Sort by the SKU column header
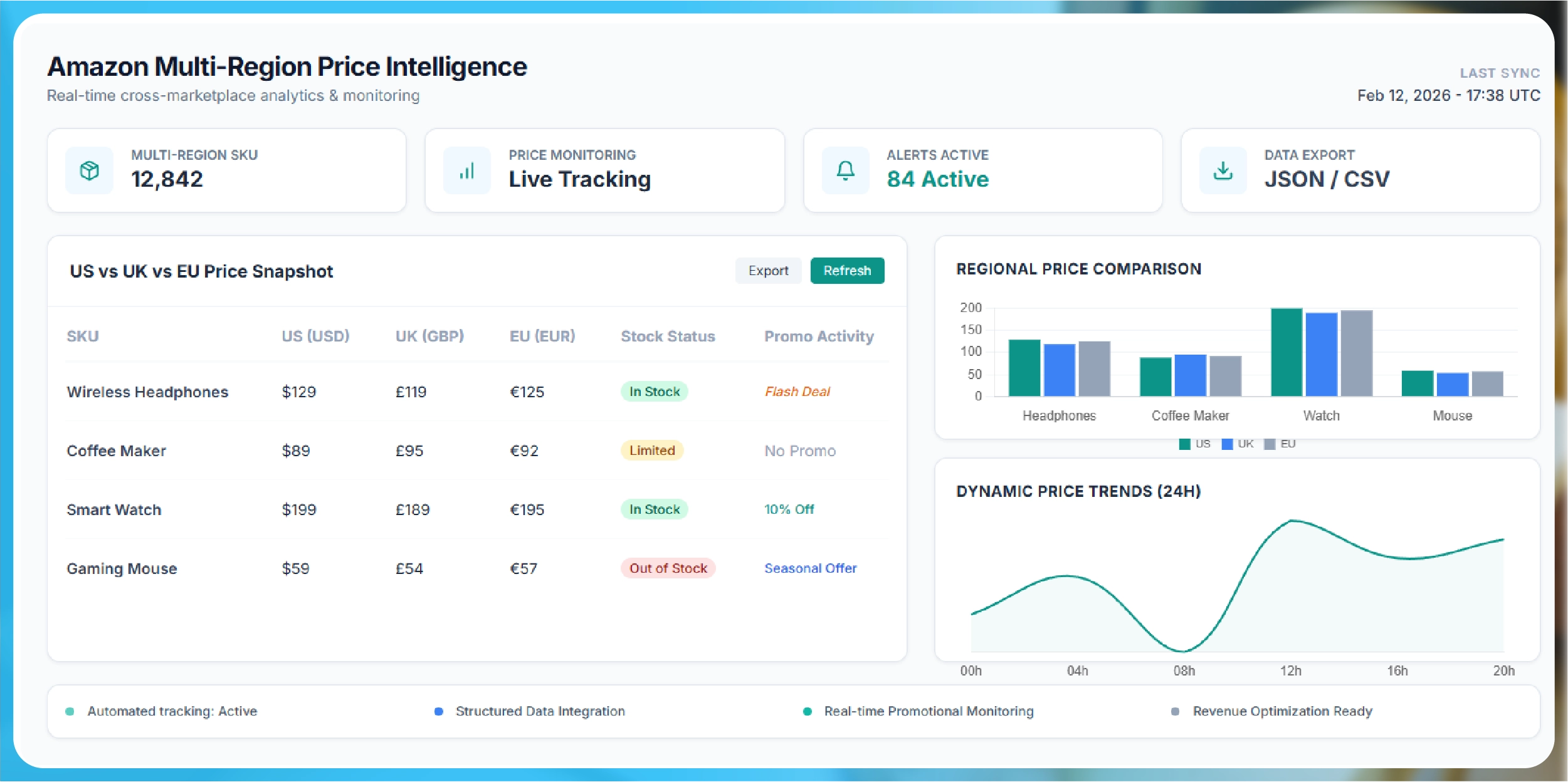 coord(82,336)
